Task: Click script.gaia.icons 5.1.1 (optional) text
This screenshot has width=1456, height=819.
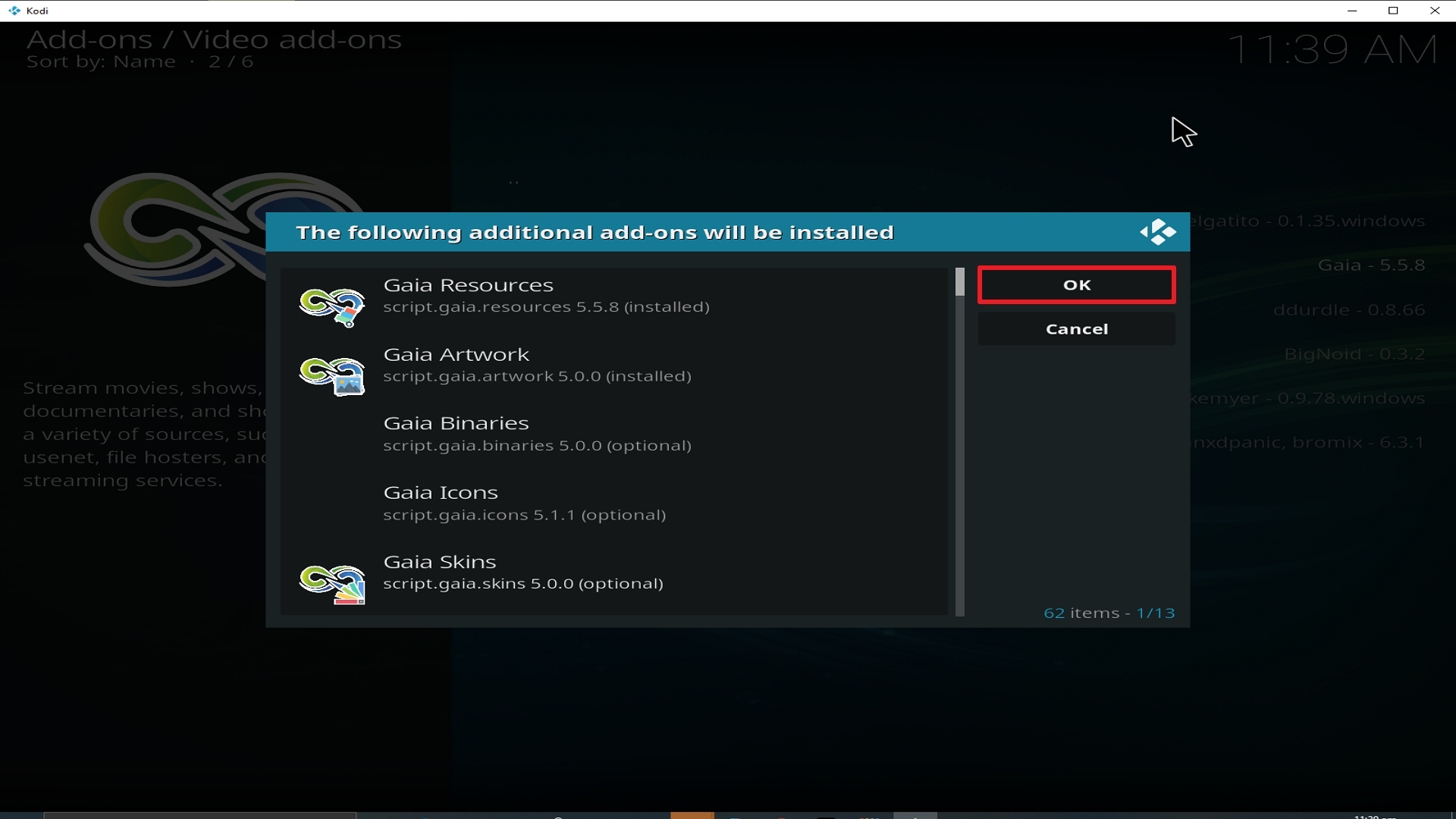Action: tap(524, 515)
